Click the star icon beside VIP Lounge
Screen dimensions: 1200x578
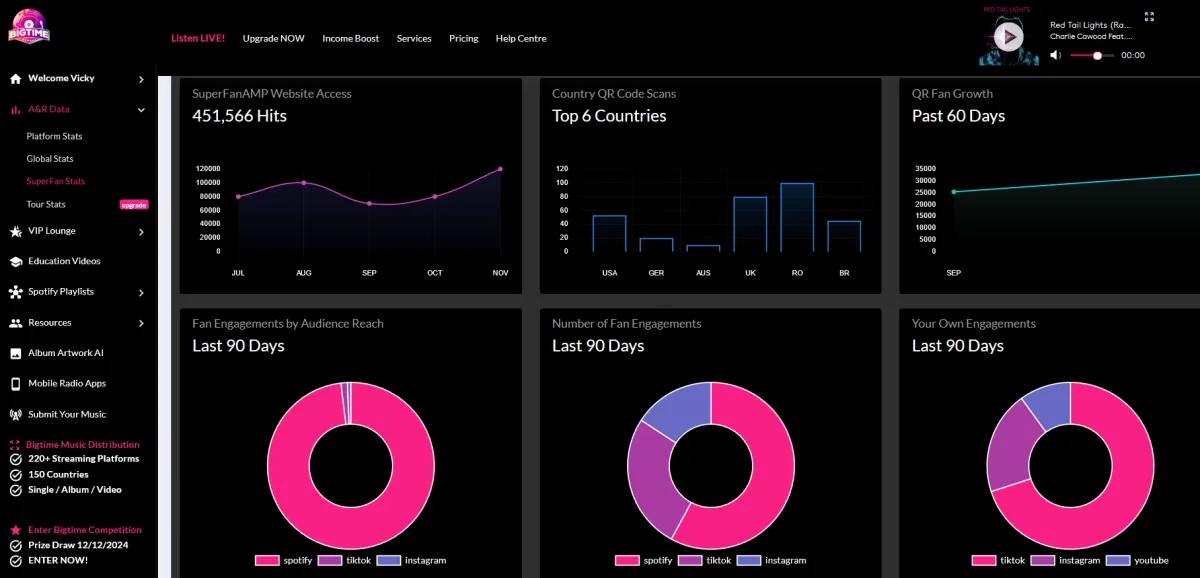(16, 231)
